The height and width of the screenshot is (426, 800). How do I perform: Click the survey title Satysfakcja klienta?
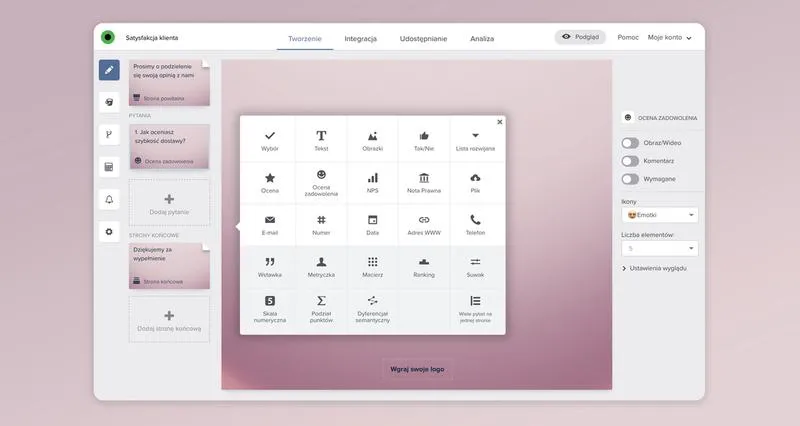tap(152, 38)
